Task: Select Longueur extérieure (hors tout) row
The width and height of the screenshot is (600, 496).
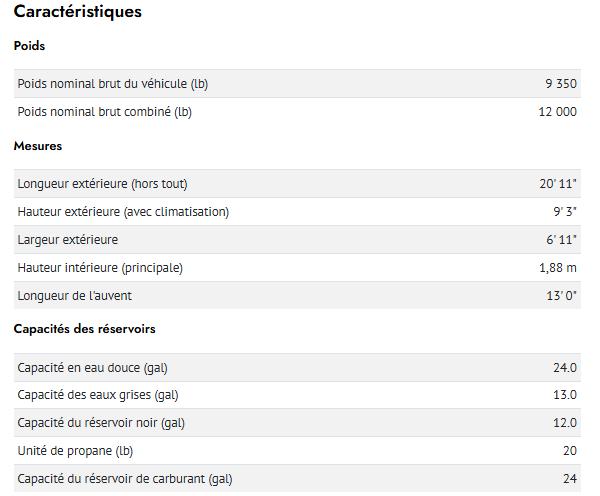Action: pyautogui.click(x=297, y=184)
